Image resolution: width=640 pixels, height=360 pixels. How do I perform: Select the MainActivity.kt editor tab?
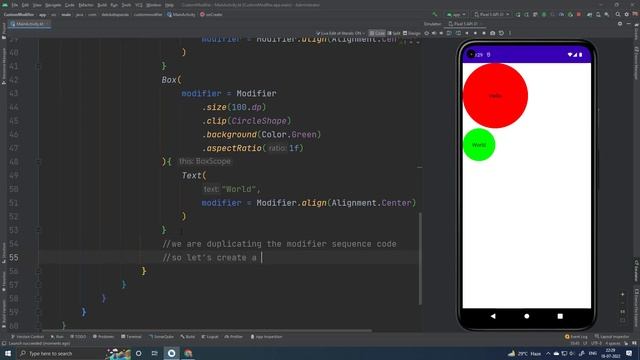tap(29, 24)
